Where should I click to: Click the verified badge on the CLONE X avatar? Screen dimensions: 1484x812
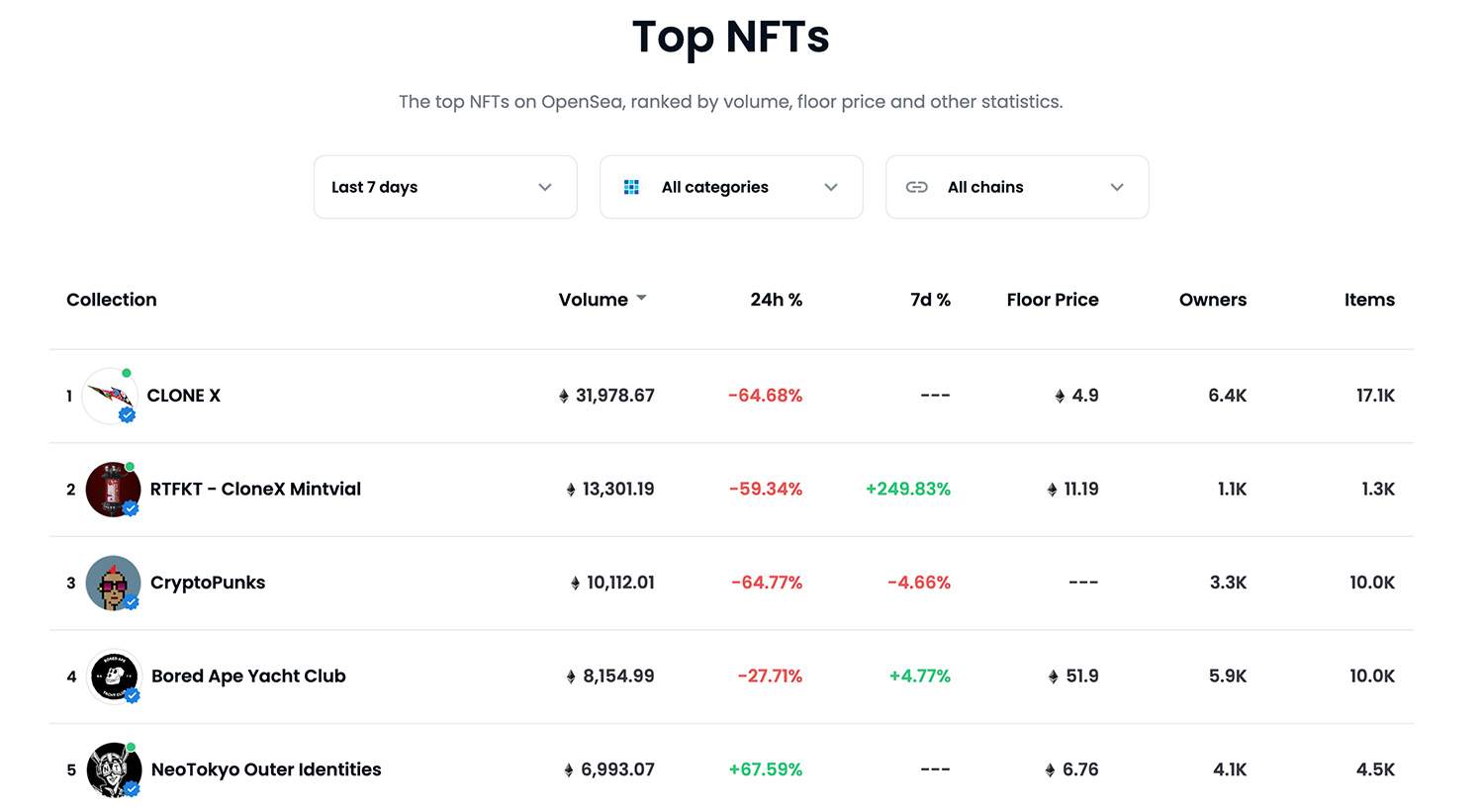(127, 415)
